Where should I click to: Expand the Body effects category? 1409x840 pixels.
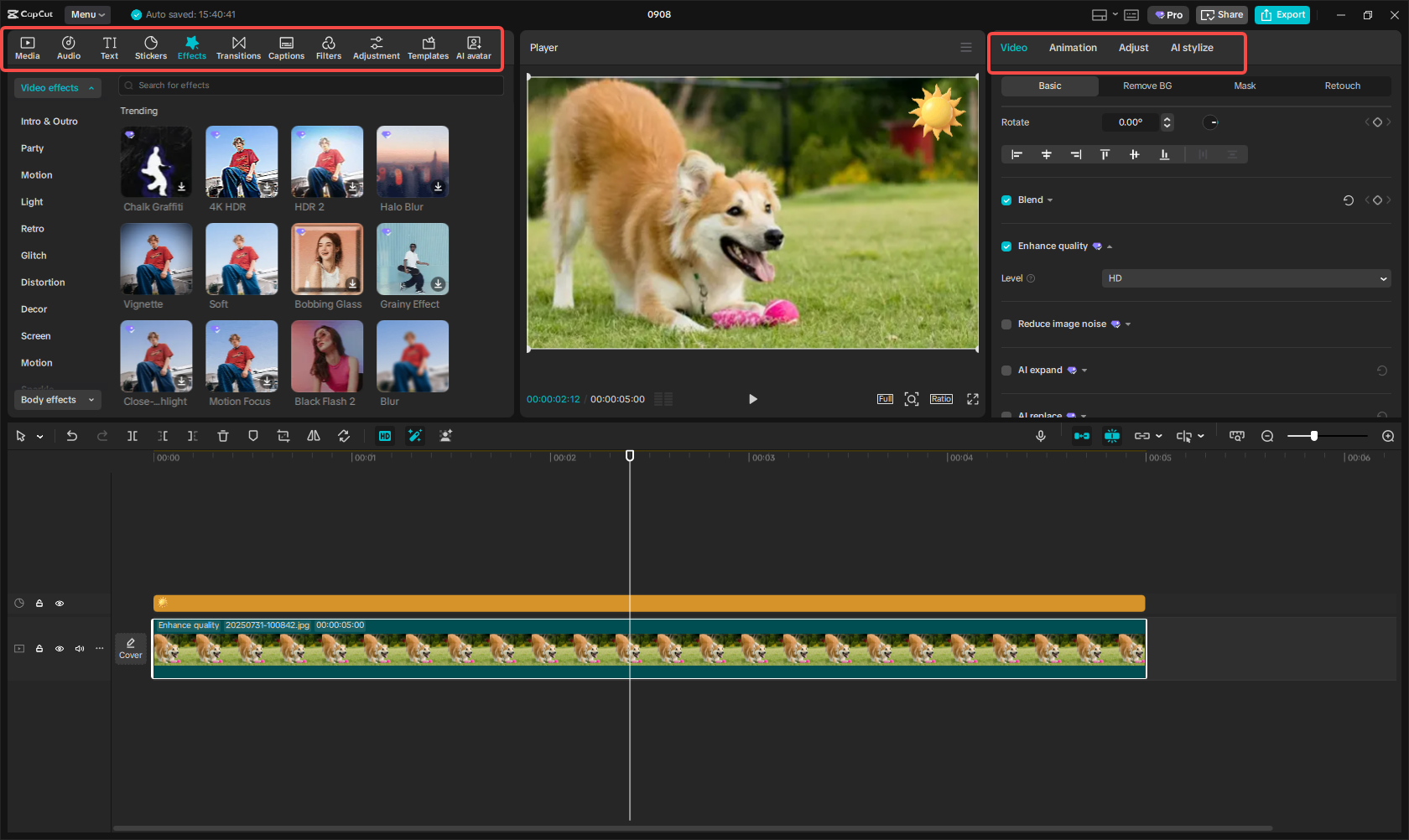tap(57, 400)
